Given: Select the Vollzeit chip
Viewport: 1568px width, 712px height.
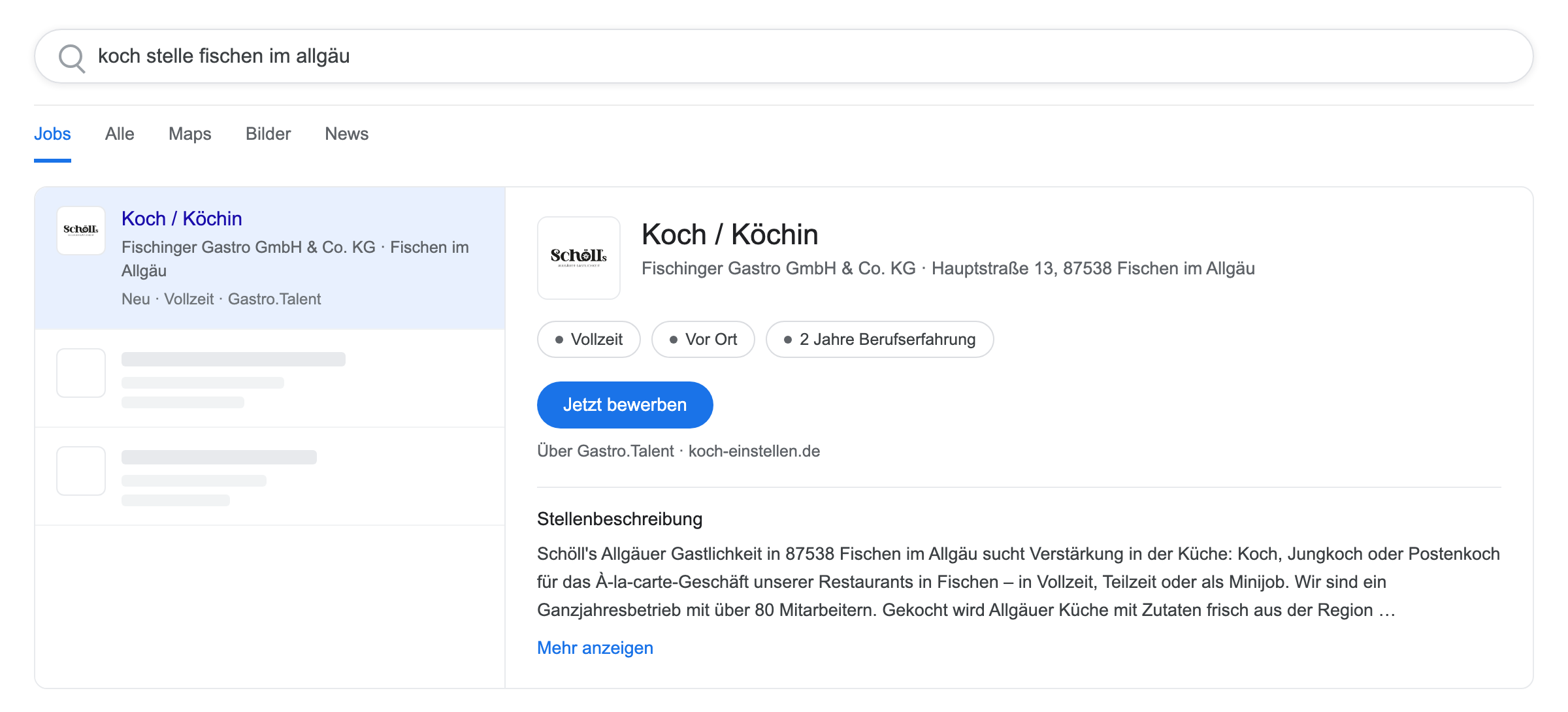Looking at the screenshot, I should (x=589, y=339).
